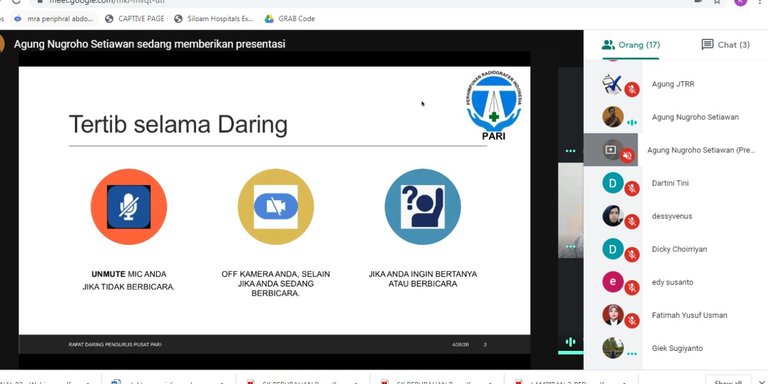This screenshot has width=768, height=384.
Task: Click the camera icon in the address bar
Action: tap(698, 1)
